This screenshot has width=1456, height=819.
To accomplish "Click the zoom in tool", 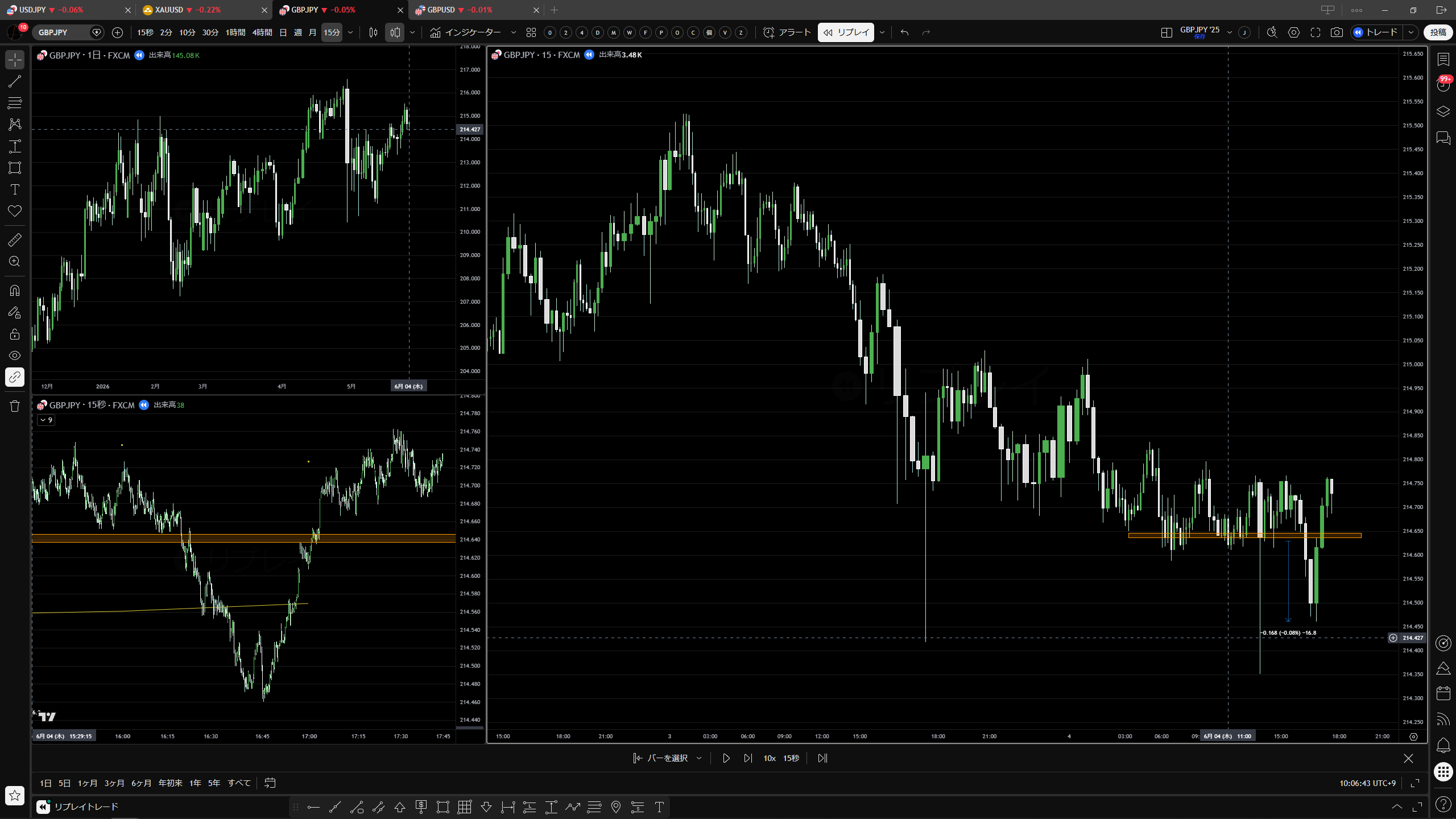I will coord(15,262).
